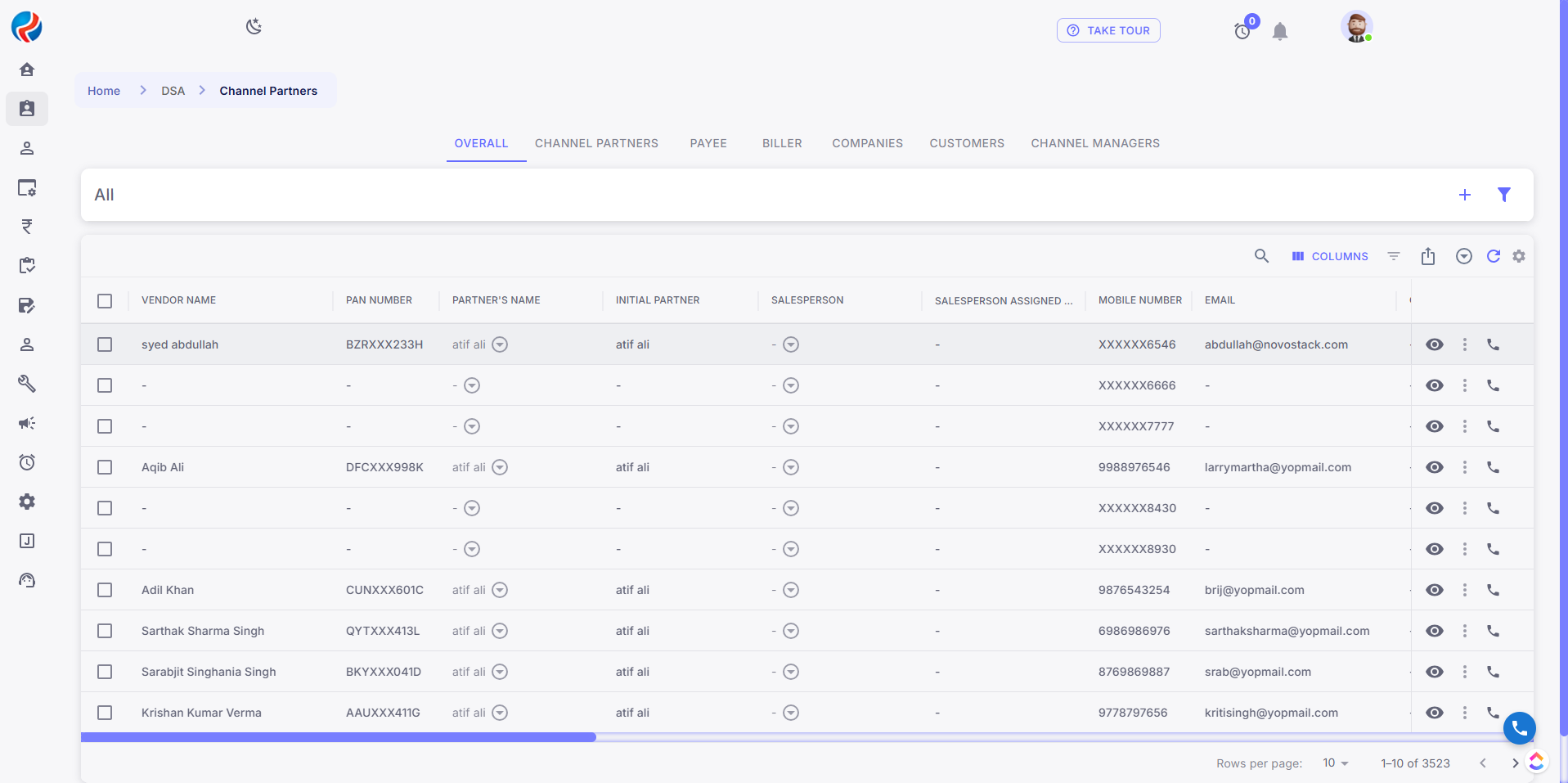The width and height of the screenshot is (1568, 783).
Task: Refresh the table data
Action: (1493, 256)
